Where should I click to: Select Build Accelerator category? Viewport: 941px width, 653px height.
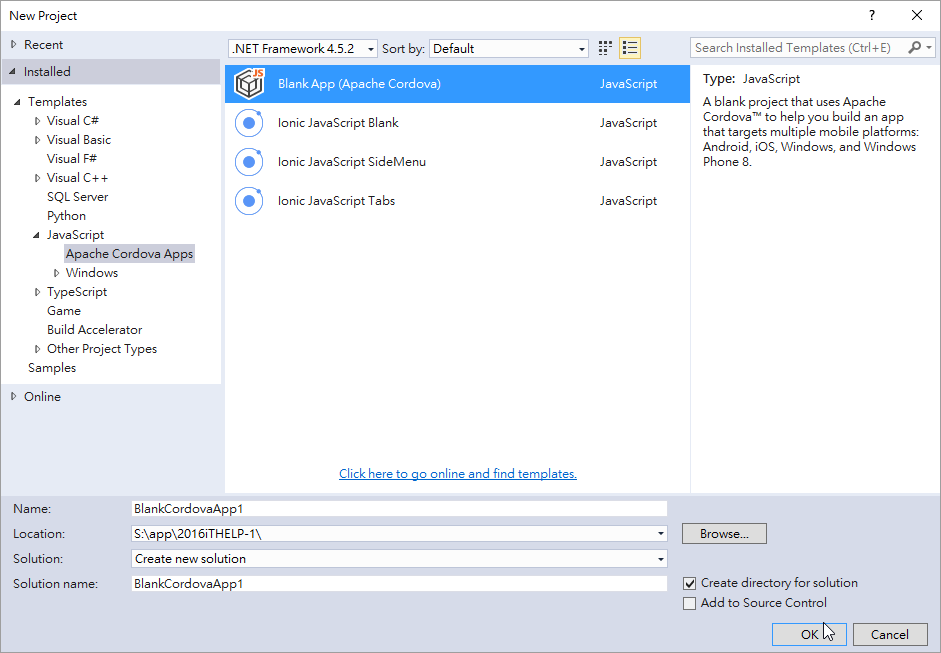[x=95, y=330]
